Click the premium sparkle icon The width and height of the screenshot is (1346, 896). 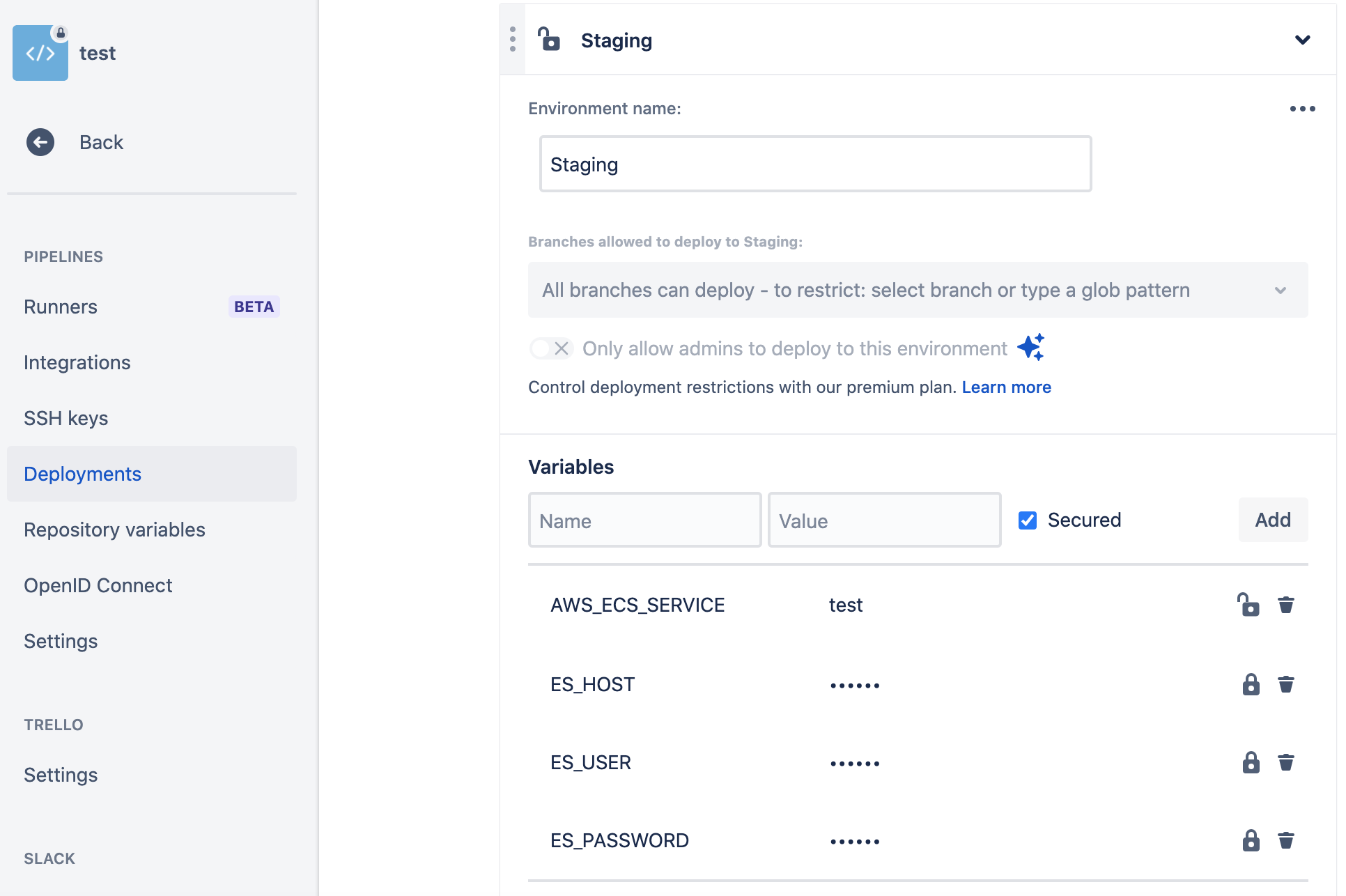tap(1030, 347)
